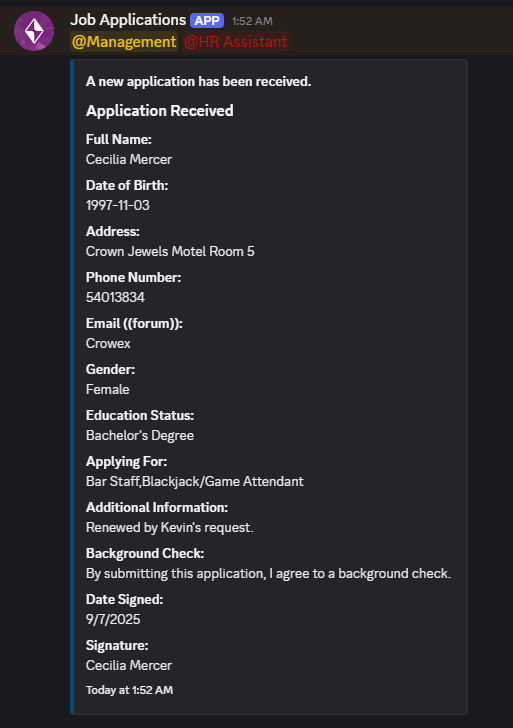Click the Bachelor's Degree education value
Viewport: 513px width, 728px height.
pos(140,436)
